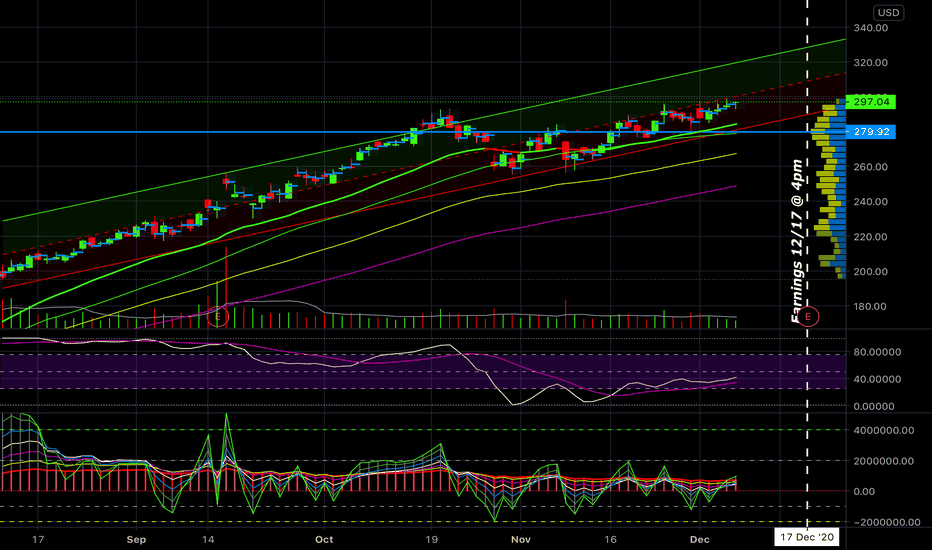This screenshot has width=932, height=550.
Task: Click the 40.00000 oscillator axis label
Action: (x=877, y=379)
